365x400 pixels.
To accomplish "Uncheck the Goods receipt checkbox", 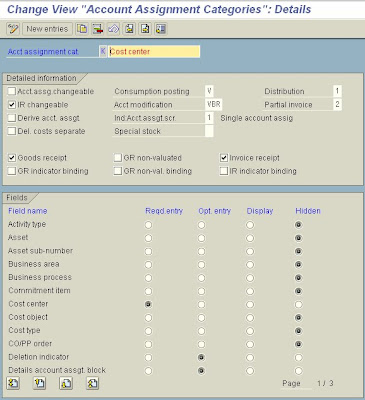I will click(12, 158).
